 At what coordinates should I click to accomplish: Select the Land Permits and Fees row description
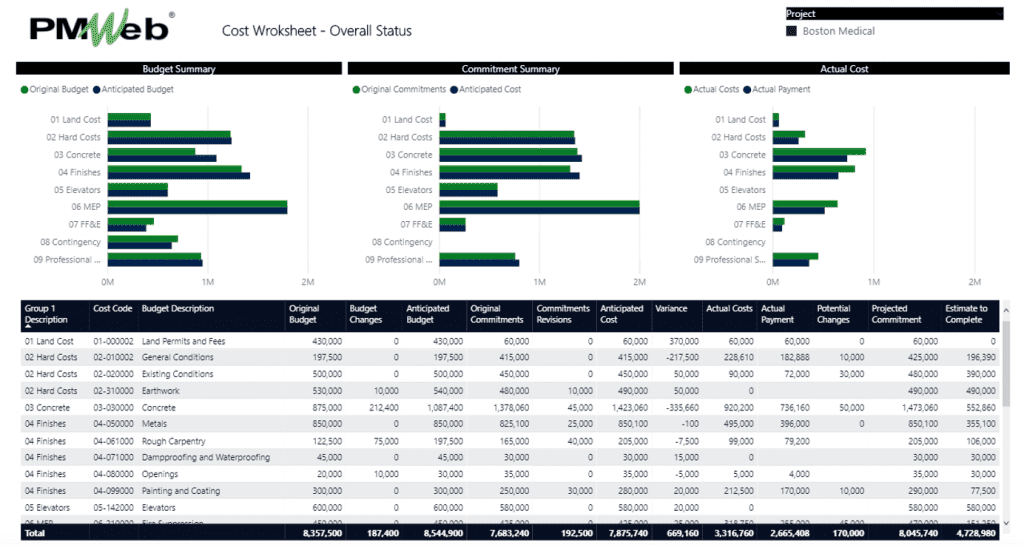click(x=184, y=341)
